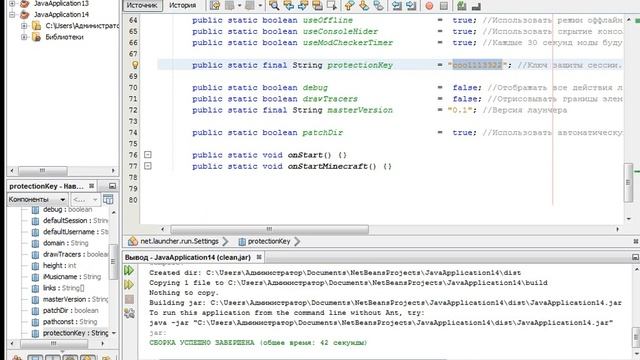Go to Previous Bookmark icon
Image resolution: width=640 pixels, height=360 pixels.
tap(349, 5)
